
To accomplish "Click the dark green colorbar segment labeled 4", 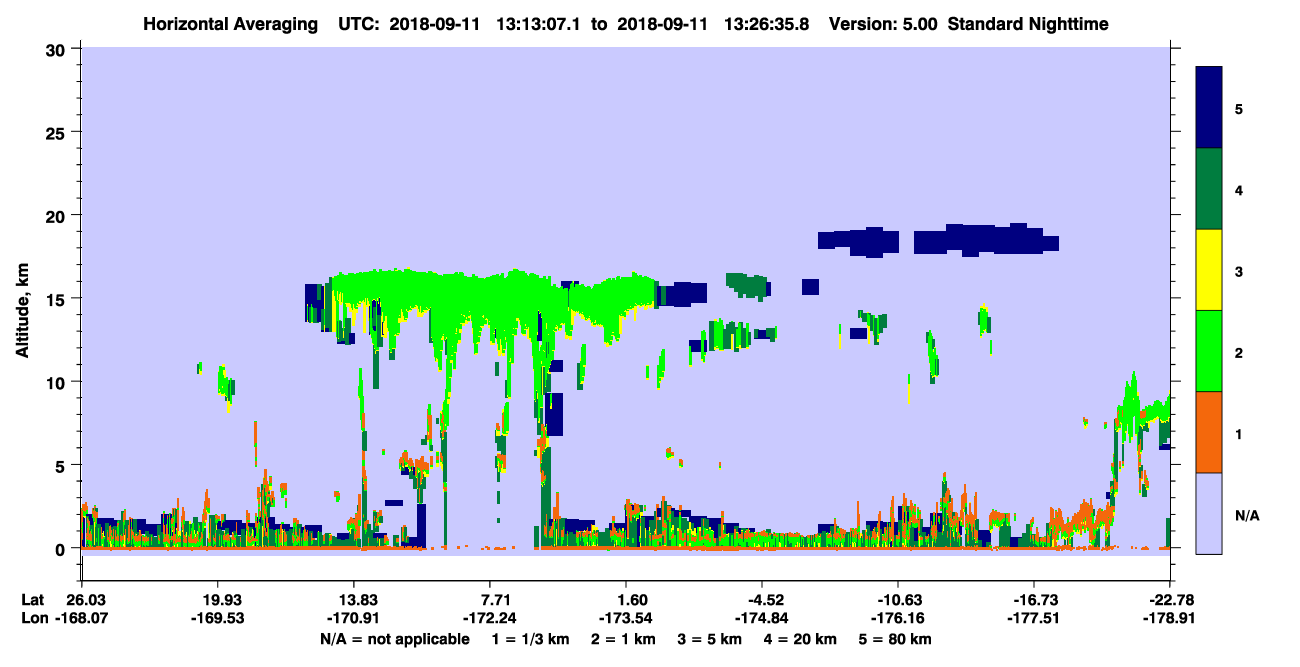I will [x=1209, y=189].
